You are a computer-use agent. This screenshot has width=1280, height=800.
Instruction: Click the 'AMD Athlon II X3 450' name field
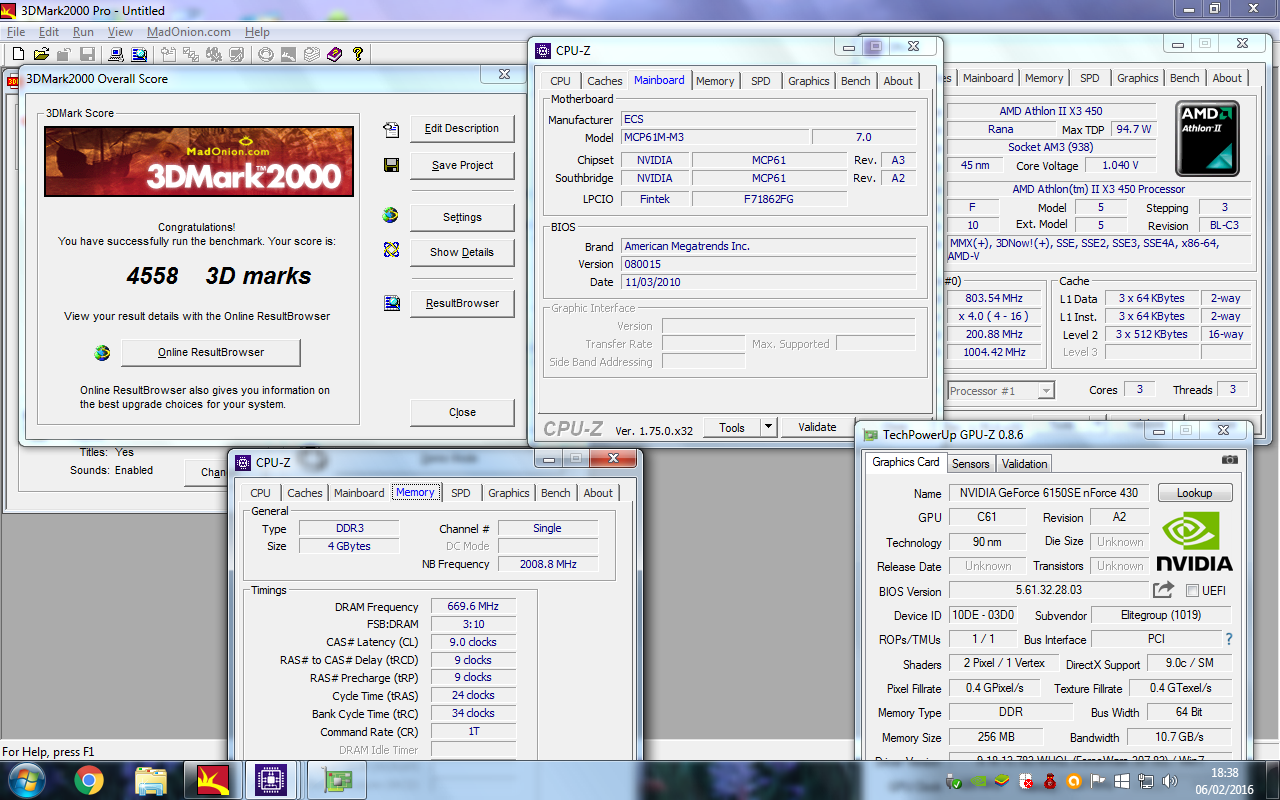1051,111
